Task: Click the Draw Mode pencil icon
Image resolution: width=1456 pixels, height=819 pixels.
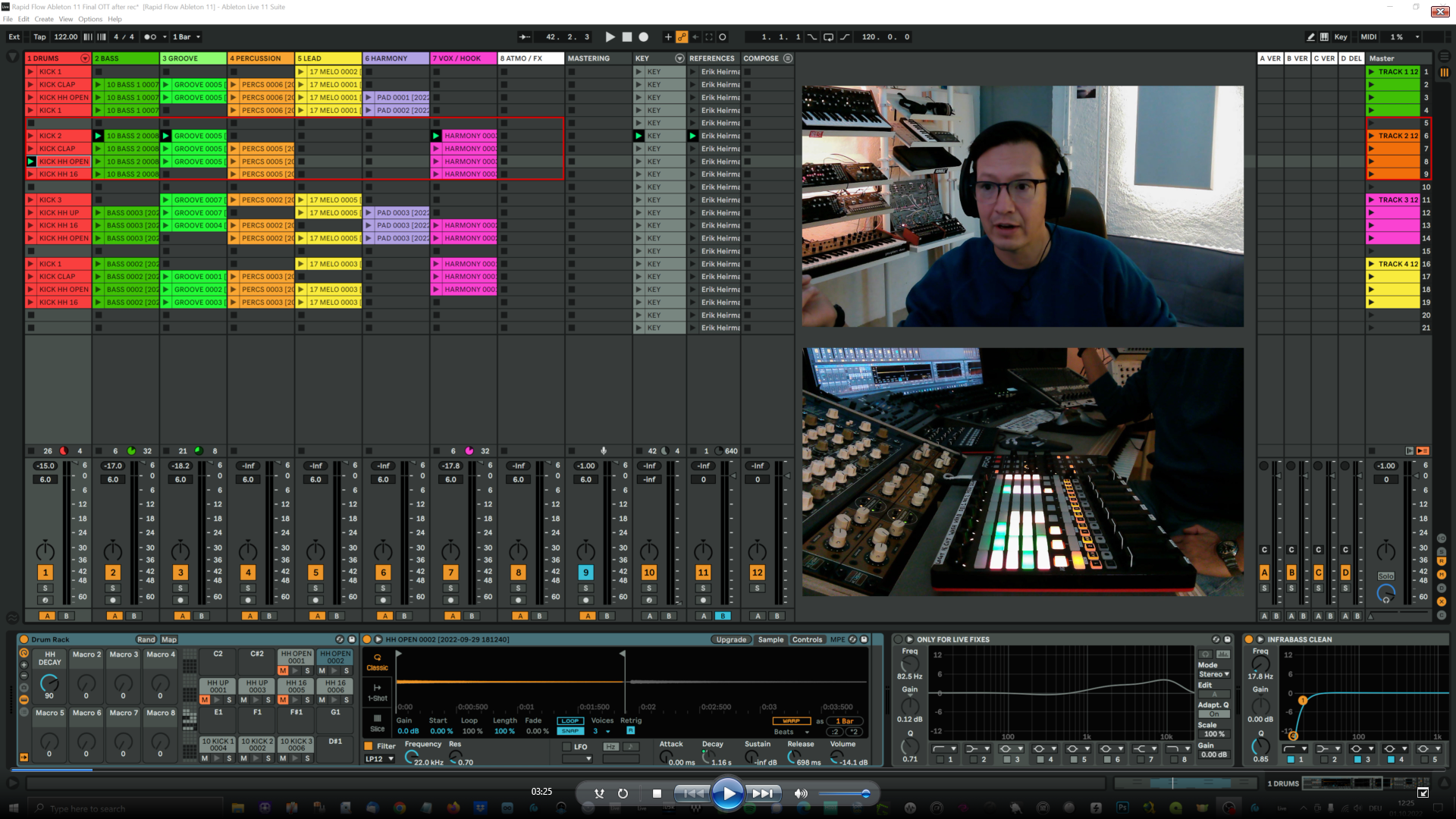Action: tap(1310, 36)
